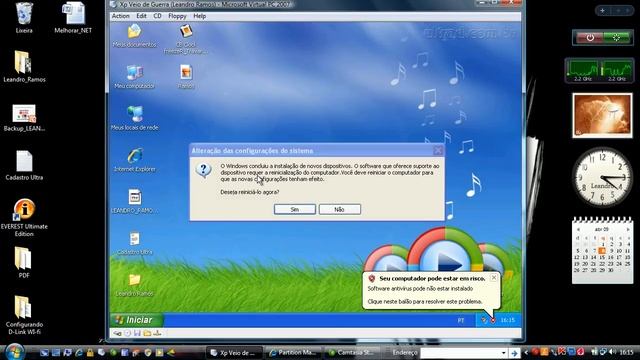Select the Ramos icon on XP desktop

[186, 77]
